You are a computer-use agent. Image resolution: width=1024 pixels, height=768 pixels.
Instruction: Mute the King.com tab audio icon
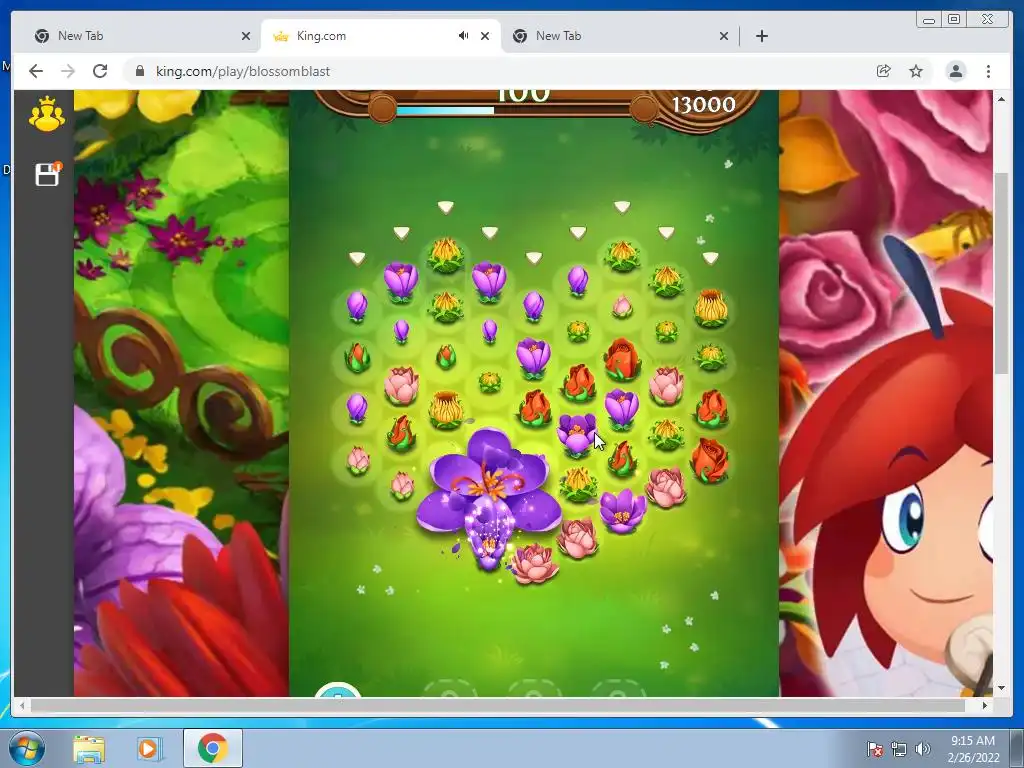(463, 36)
